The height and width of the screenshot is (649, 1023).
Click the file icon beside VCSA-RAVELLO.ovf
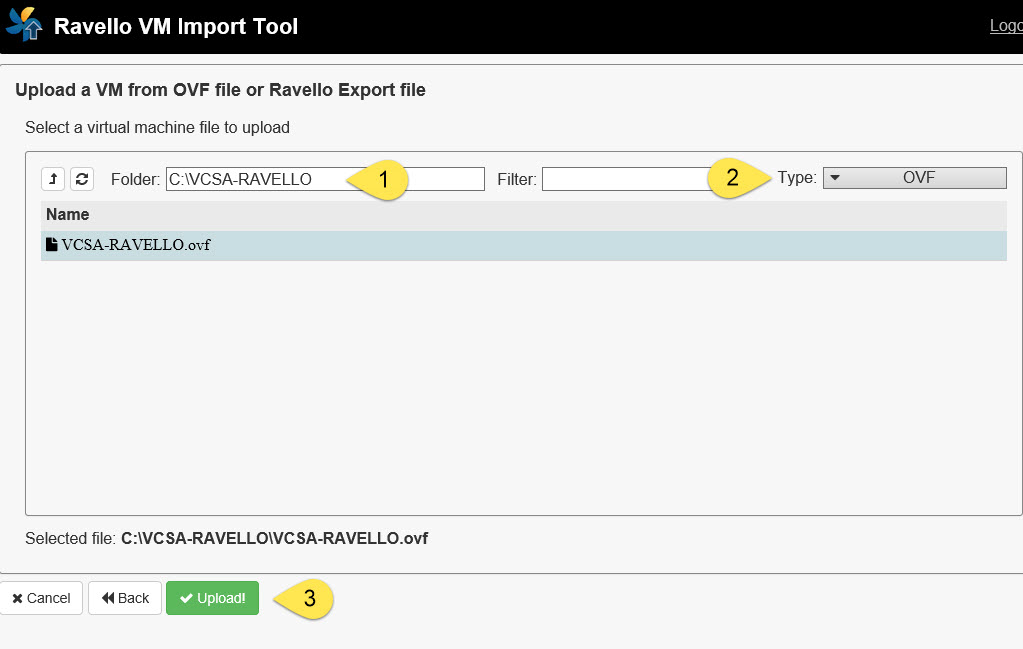pos(52,245)
